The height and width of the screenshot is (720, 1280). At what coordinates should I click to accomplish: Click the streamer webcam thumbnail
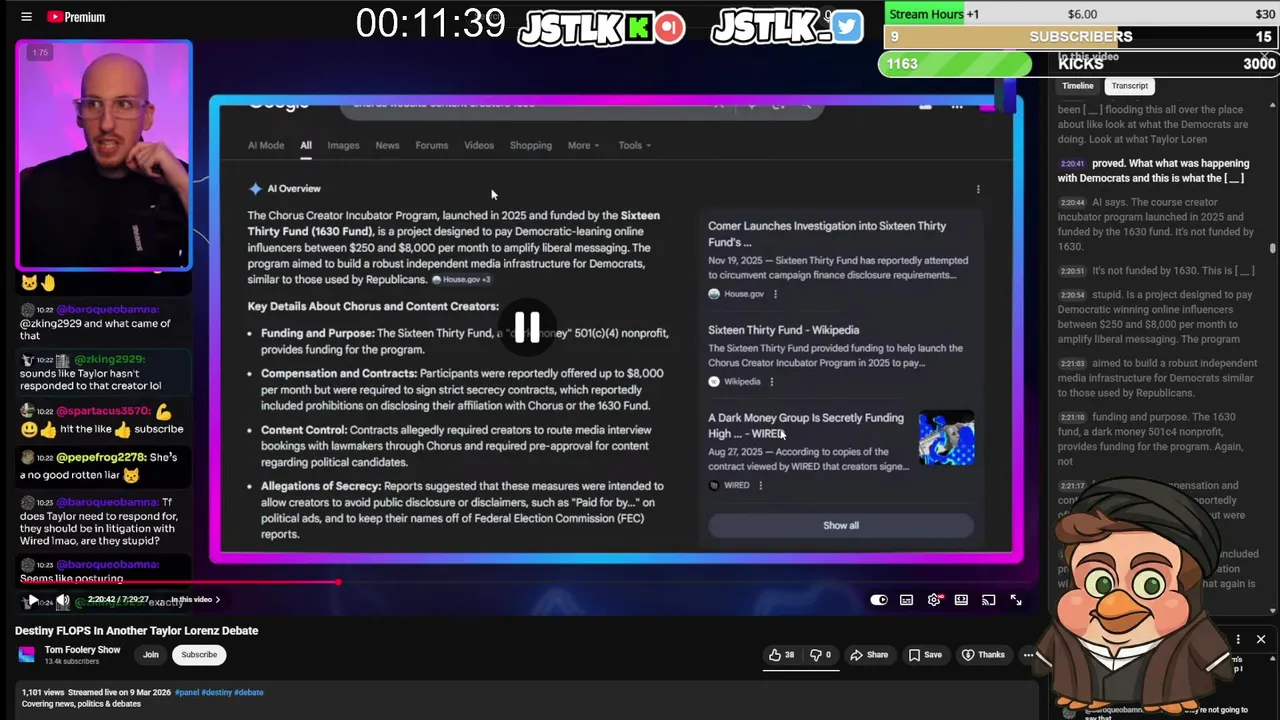(104, 155)
